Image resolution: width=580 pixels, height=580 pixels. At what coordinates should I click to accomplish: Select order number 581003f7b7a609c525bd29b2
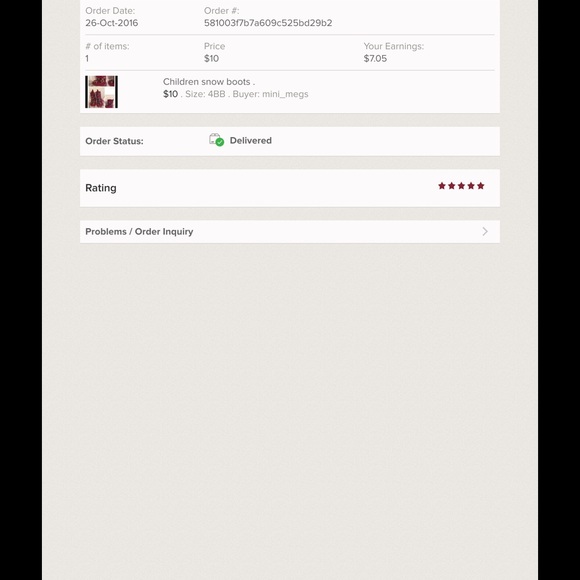[268, 23]
